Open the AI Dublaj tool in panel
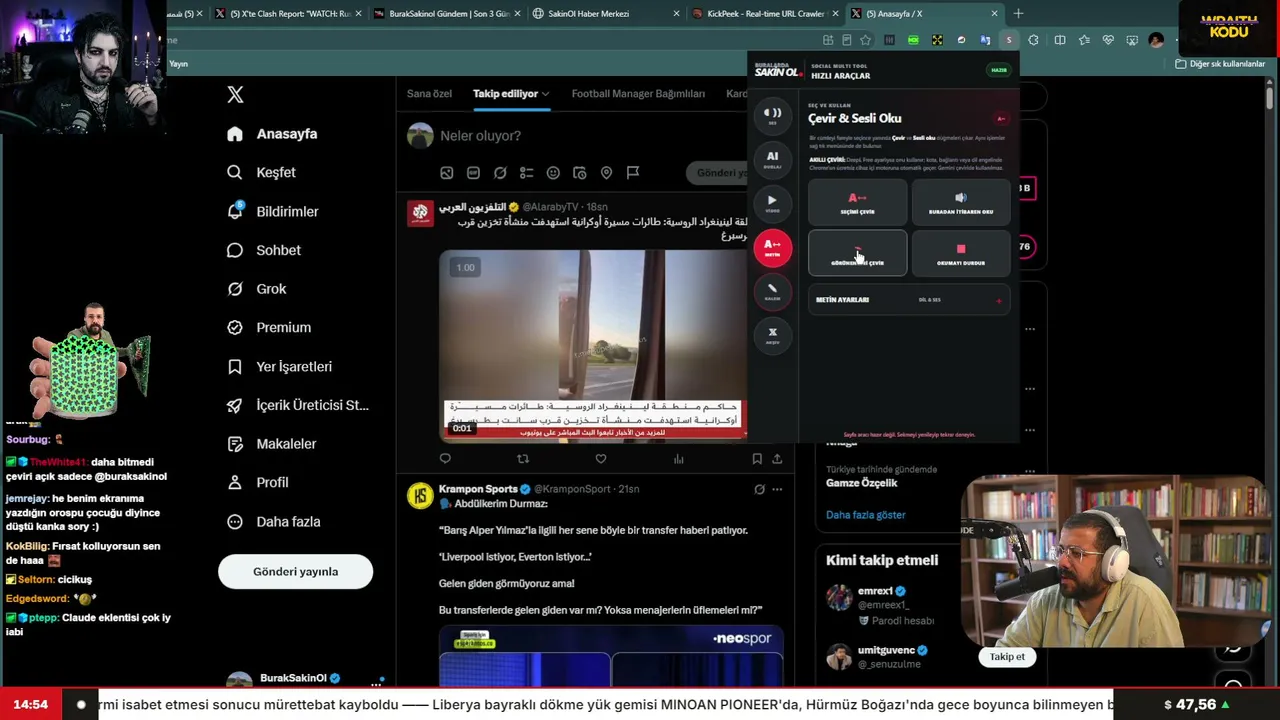 (772, 159)
